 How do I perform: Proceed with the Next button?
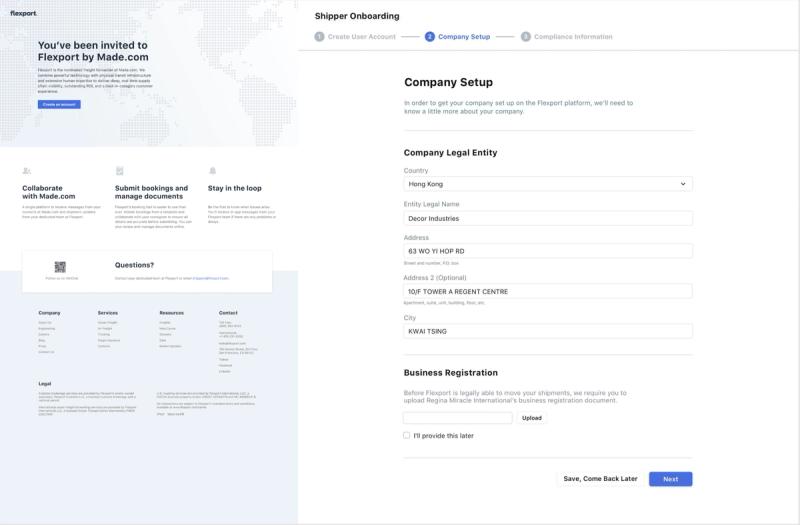coord(670,479)
